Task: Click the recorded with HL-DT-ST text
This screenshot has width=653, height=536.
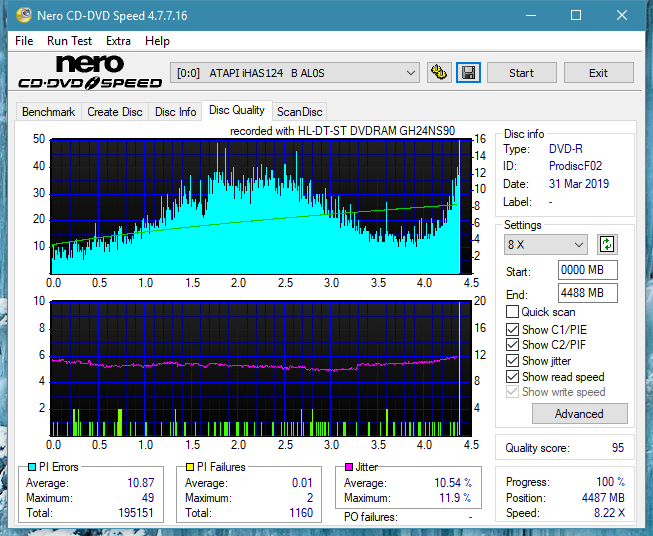Action: [x=342, y=131]
